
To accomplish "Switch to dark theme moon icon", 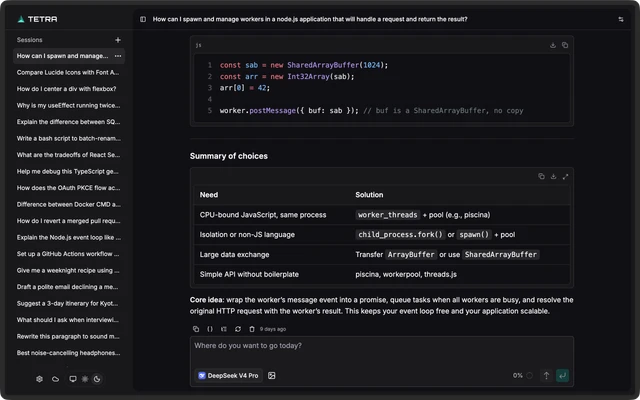I will (x=97, y=379).
